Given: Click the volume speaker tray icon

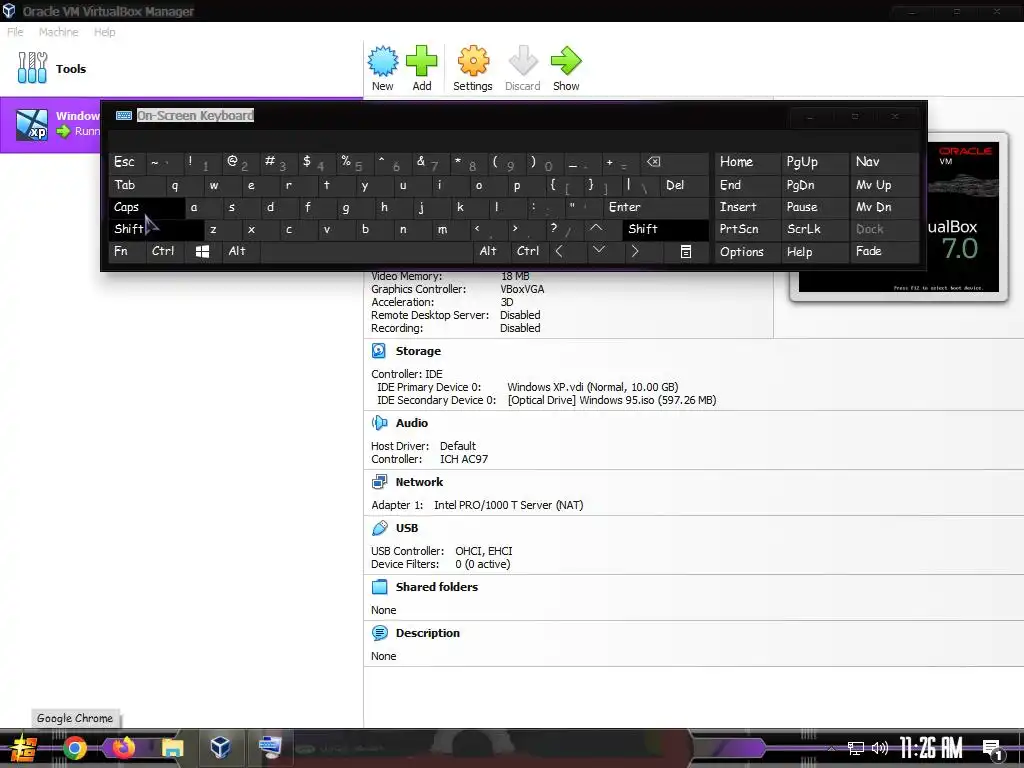Looking at the screenshot, I should (x=880, y=748).
